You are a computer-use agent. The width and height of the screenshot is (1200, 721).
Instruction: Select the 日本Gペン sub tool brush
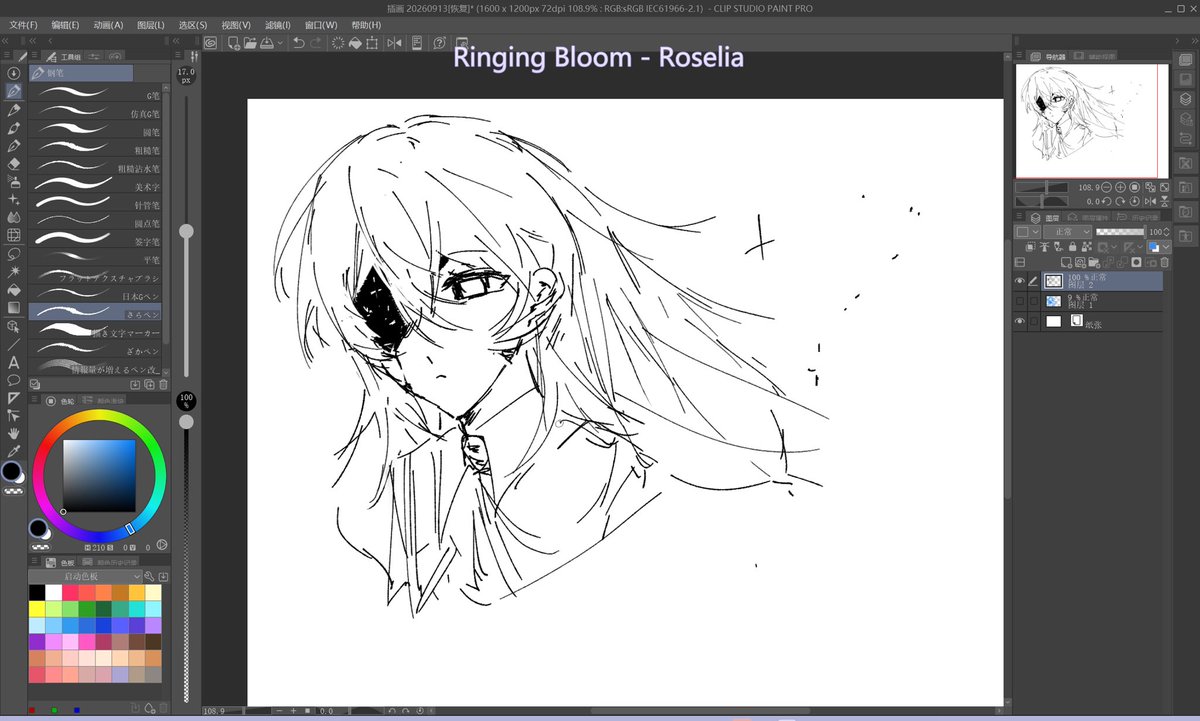point(95,296)
